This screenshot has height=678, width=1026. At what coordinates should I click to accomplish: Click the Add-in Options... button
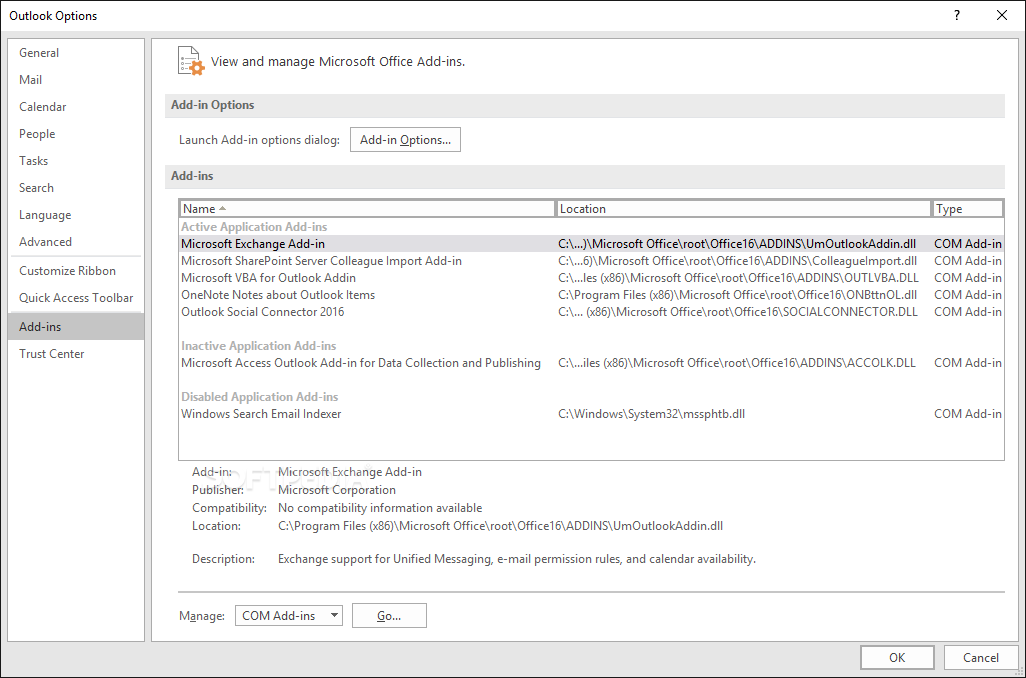point(405,139)
